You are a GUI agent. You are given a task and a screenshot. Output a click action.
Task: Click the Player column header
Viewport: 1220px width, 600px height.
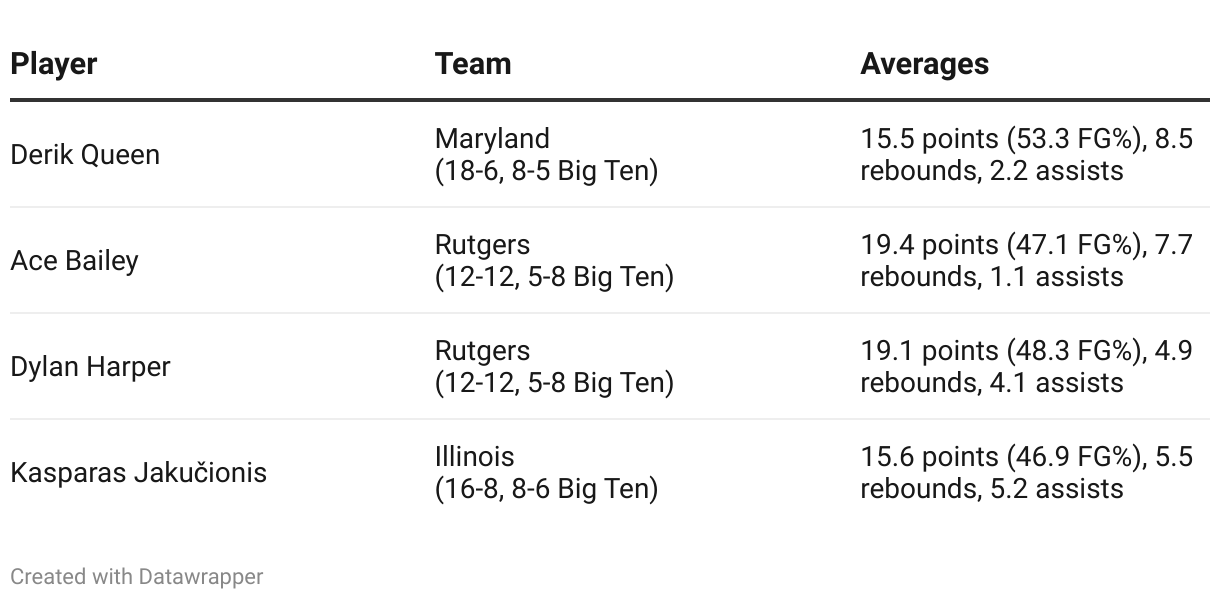[54, 64]
